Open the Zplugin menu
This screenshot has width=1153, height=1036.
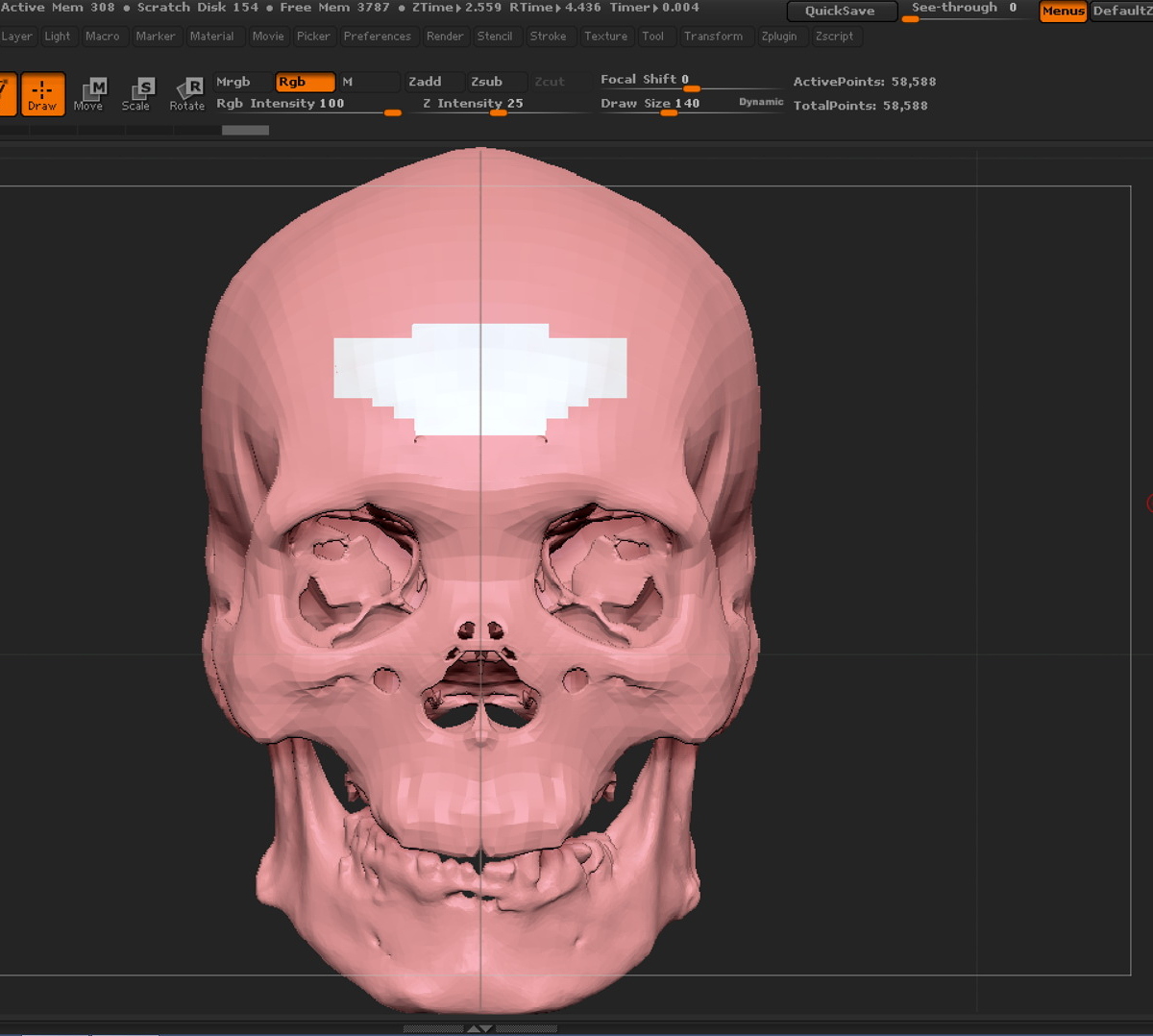coord(779,37)
